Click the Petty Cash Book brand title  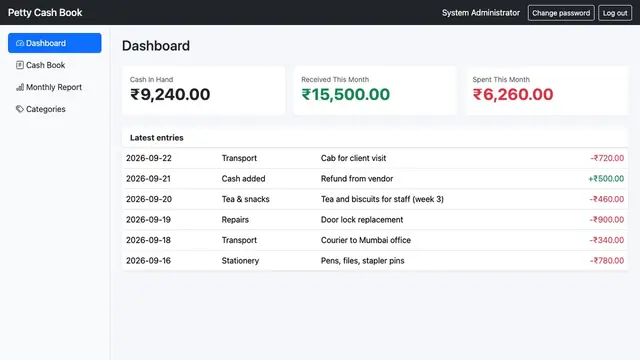point(45,13)
